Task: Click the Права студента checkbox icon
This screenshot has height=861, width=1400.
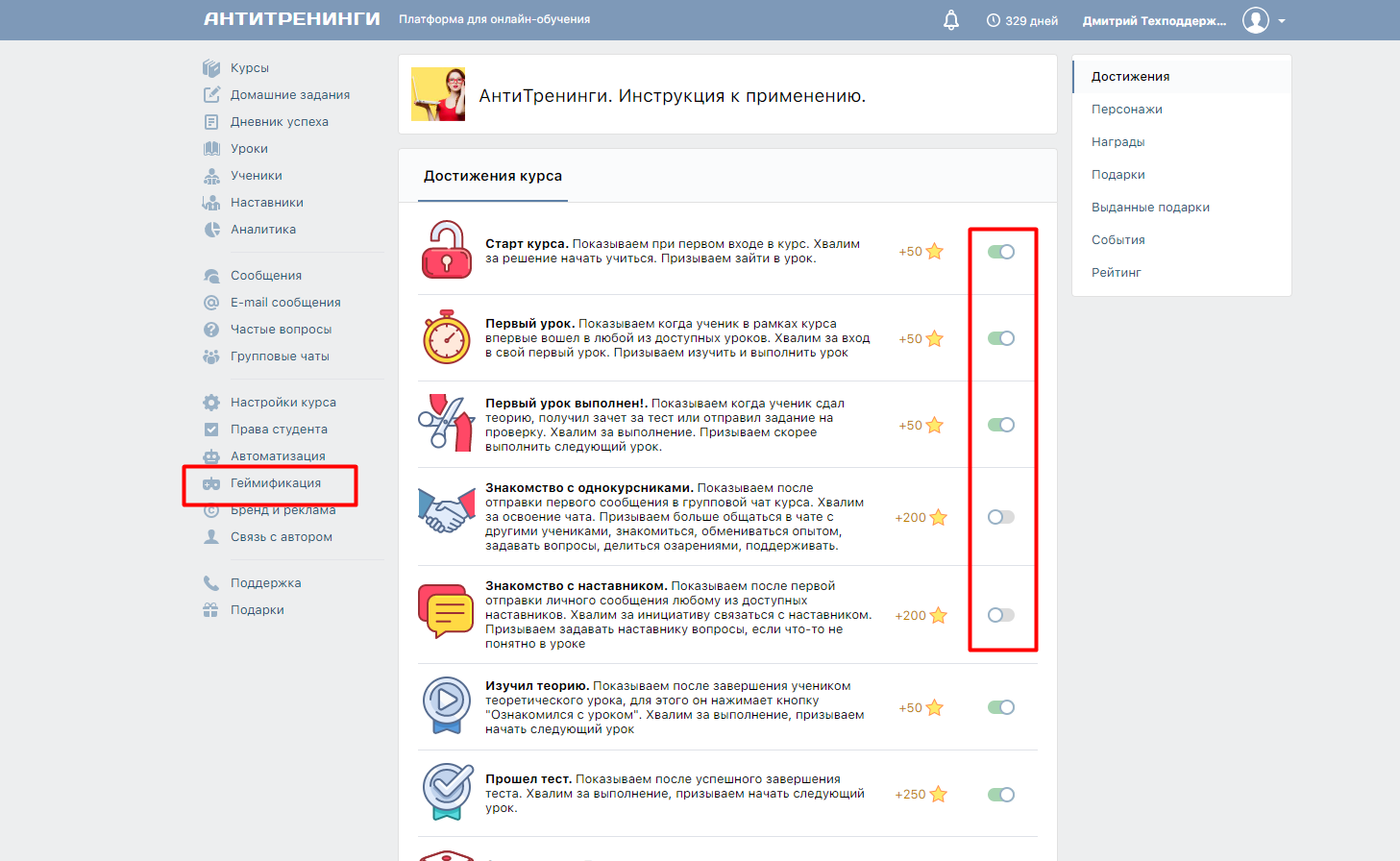Action: (211, 430)
